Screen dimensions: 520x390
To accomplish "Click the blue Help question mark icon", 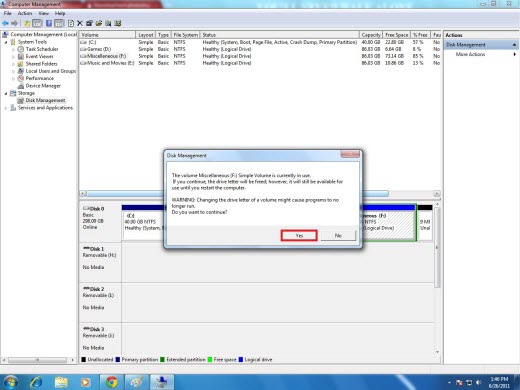I will click(49, 23).
